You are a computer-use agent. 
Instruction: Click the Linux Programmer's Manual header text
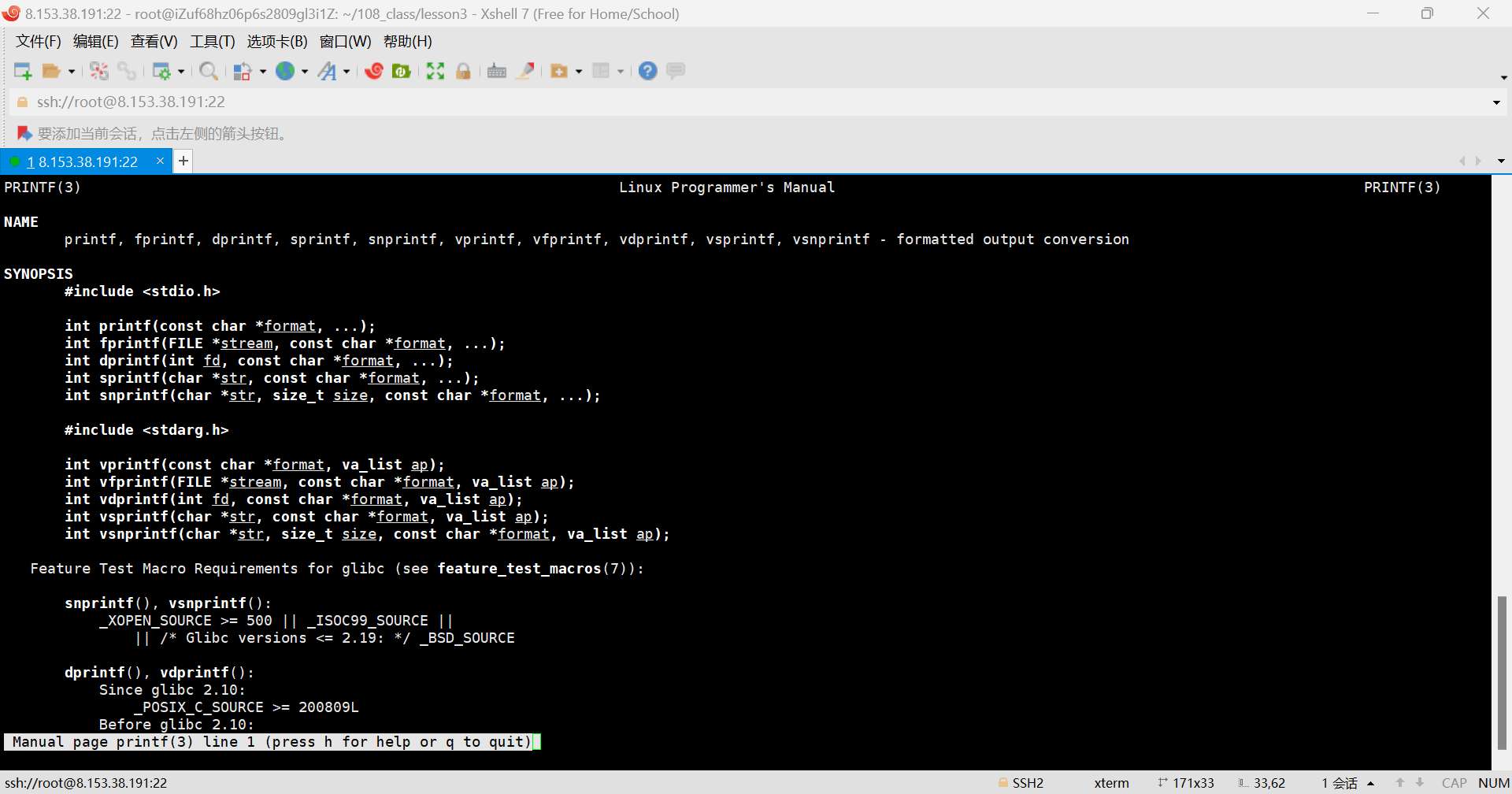click(727, 187)
